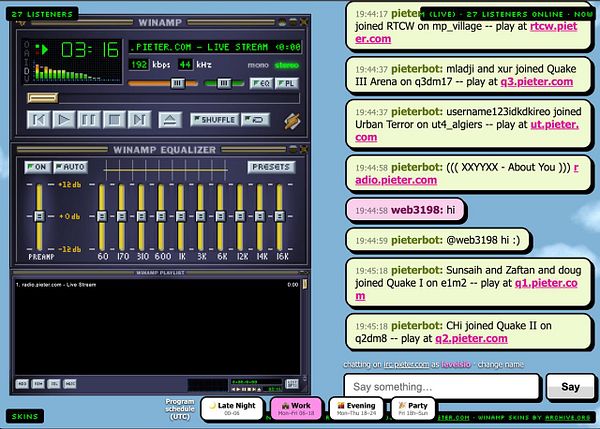Select the Work program tab
This screenshot has height=429, width=600.
[296, 409]
